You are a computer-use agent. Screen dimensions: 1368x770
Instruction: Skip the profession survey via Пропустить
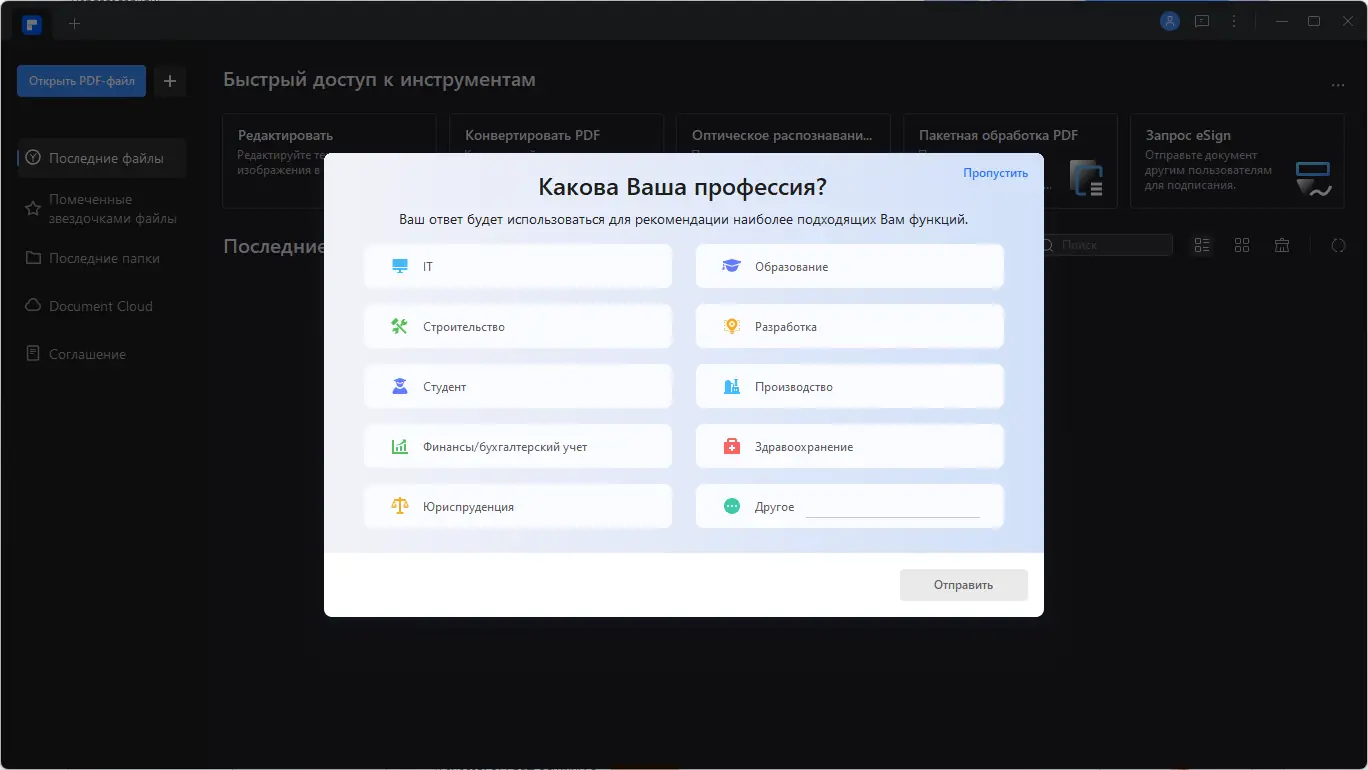point(994,172)
